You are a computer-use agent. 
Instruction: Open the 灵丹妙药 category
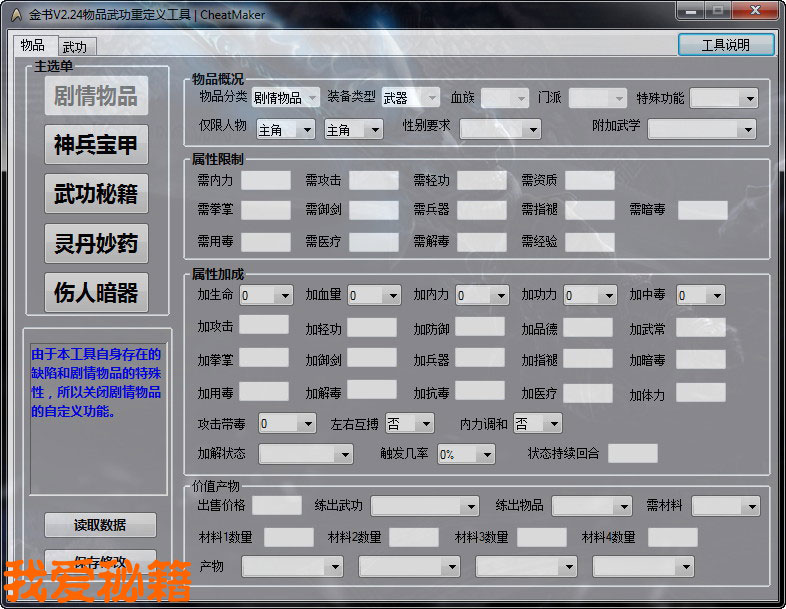(x=96, y=243)
